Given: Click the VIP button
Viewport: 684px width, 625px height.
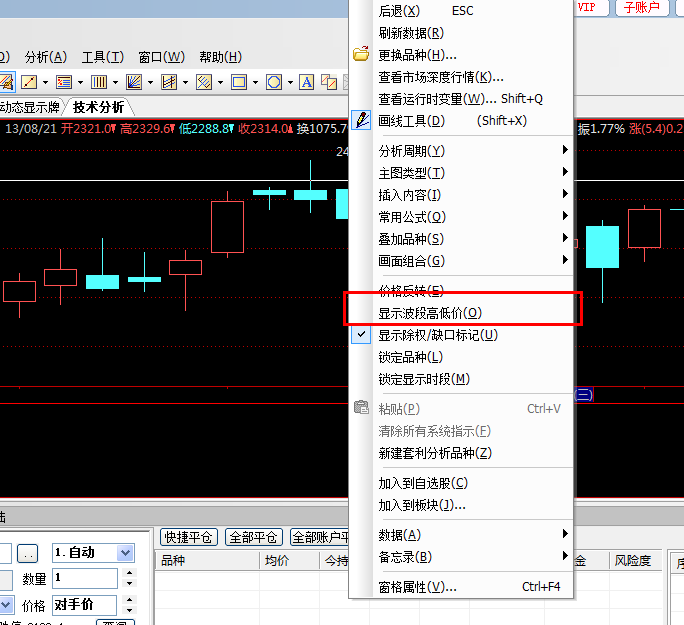Looking at the screenshot, I should tap(591, 7).
